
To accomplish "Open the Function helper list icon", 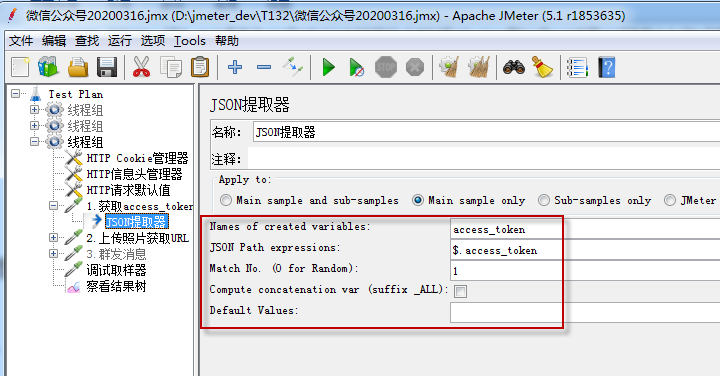I will [x=577, y=67].
